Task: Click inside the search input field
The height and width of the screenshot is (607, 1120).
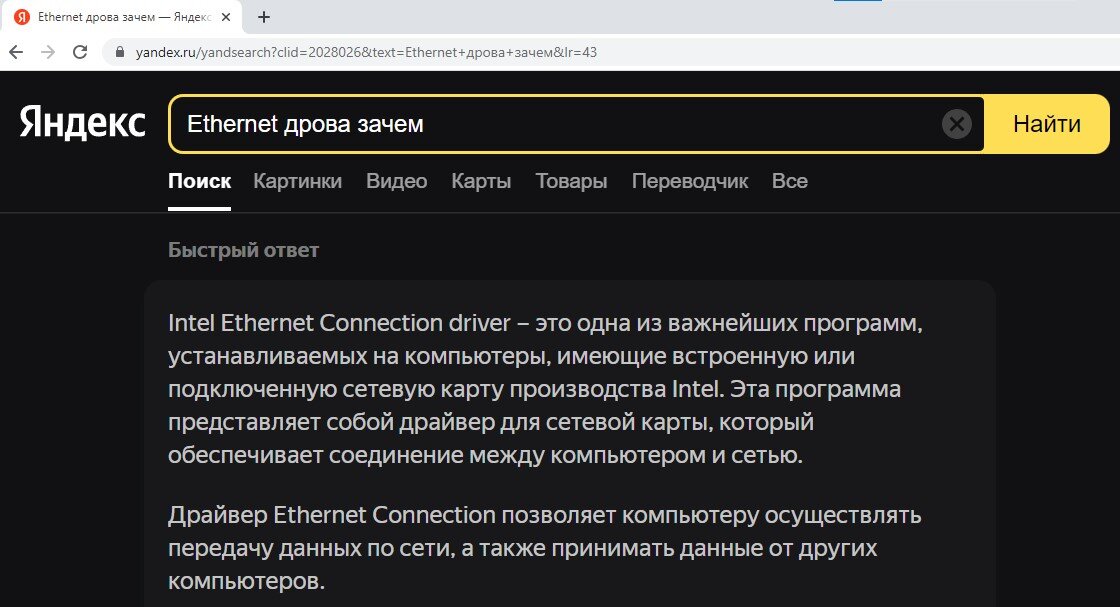Action: (x=500, y=123)
